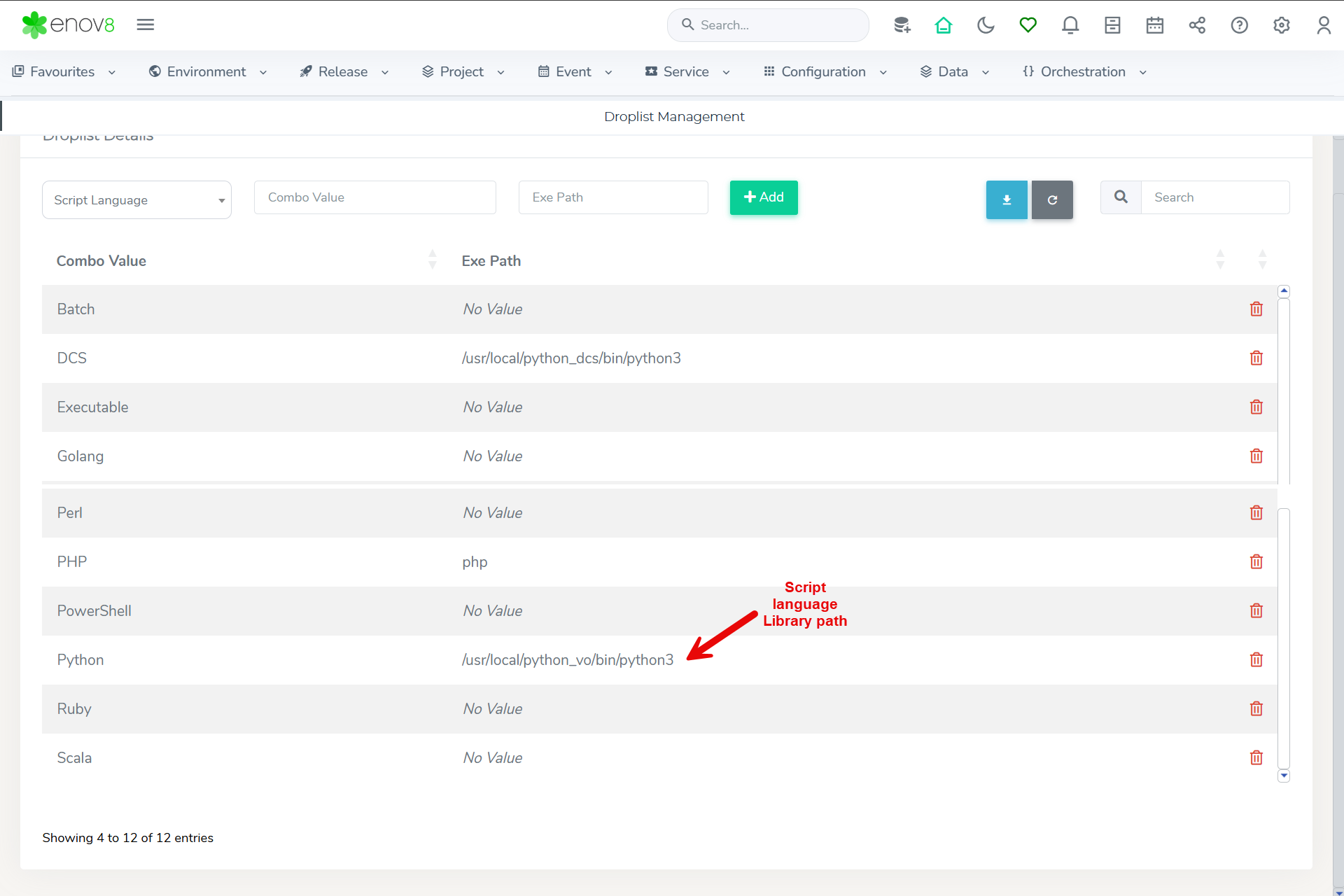Image resolution: width=1344 pixels, height=896 pixels.
Task: Open the Script Language dropdown
Action: coord(136,199)
